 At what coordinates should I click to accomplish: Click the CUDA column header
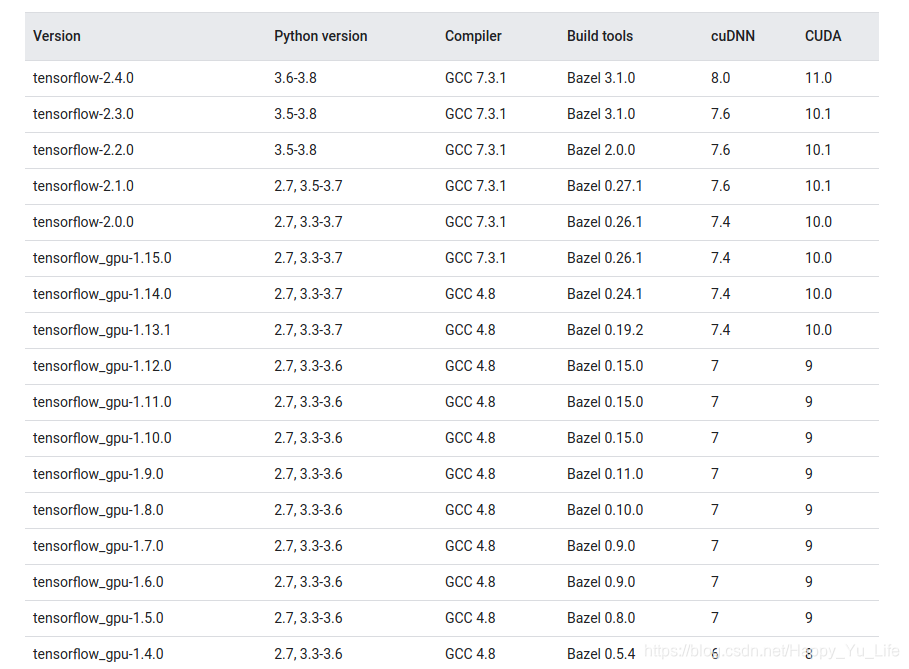pyautogui.click(x=823, y=36)
